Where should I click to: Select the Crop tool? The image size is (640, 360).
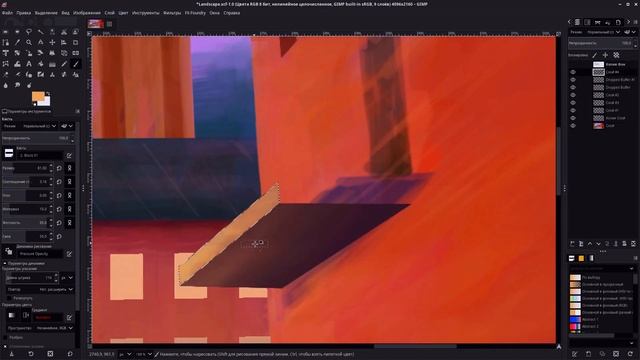pos(76,42)
